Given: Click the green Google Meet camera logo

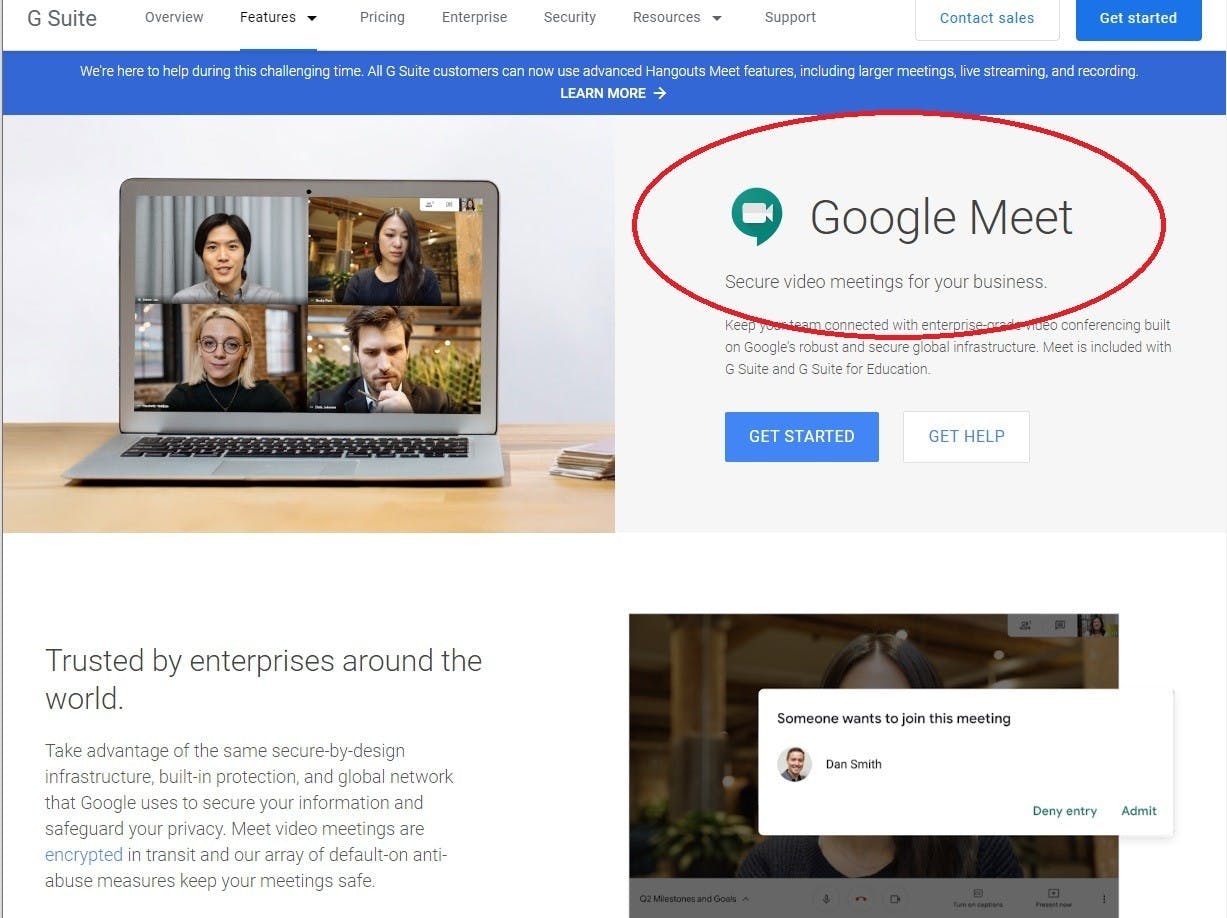Looking at the screenshot, I should (x=755, y=216).
